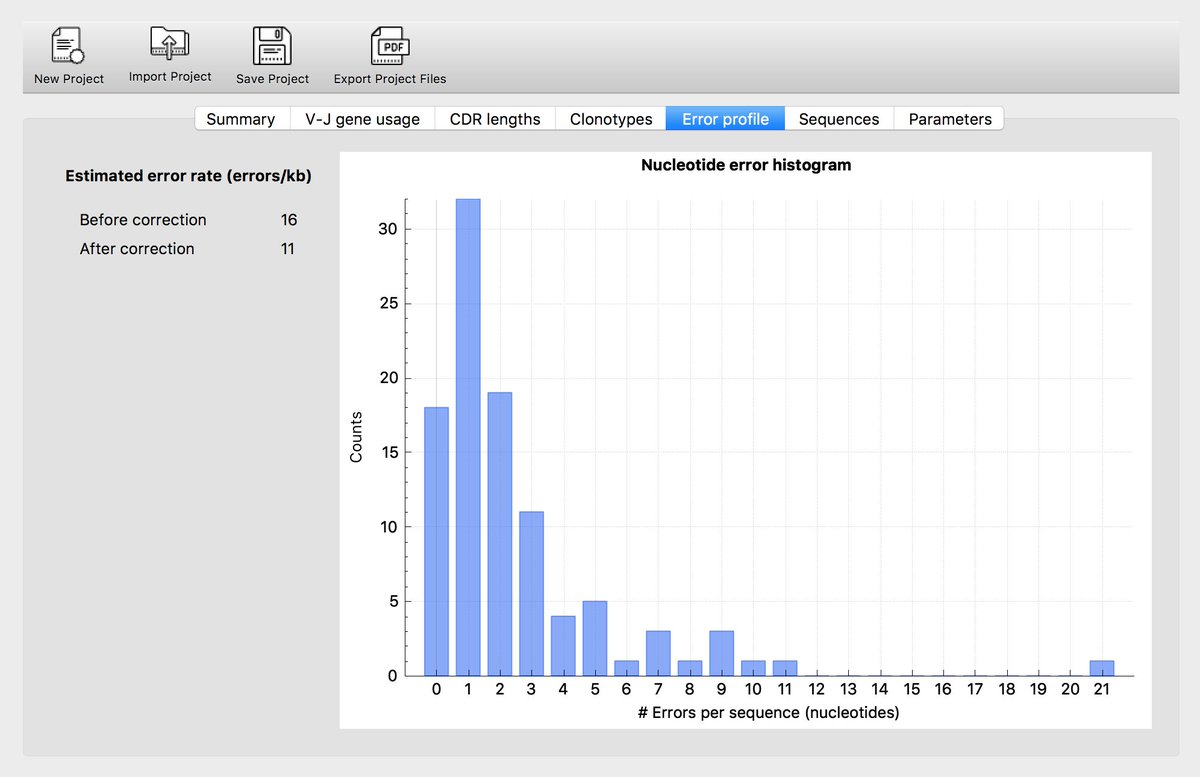Click the histogram bar for 7 errors
This screenshot has height=777, width=1200.
pyautogui.click(x=658, y=653)
